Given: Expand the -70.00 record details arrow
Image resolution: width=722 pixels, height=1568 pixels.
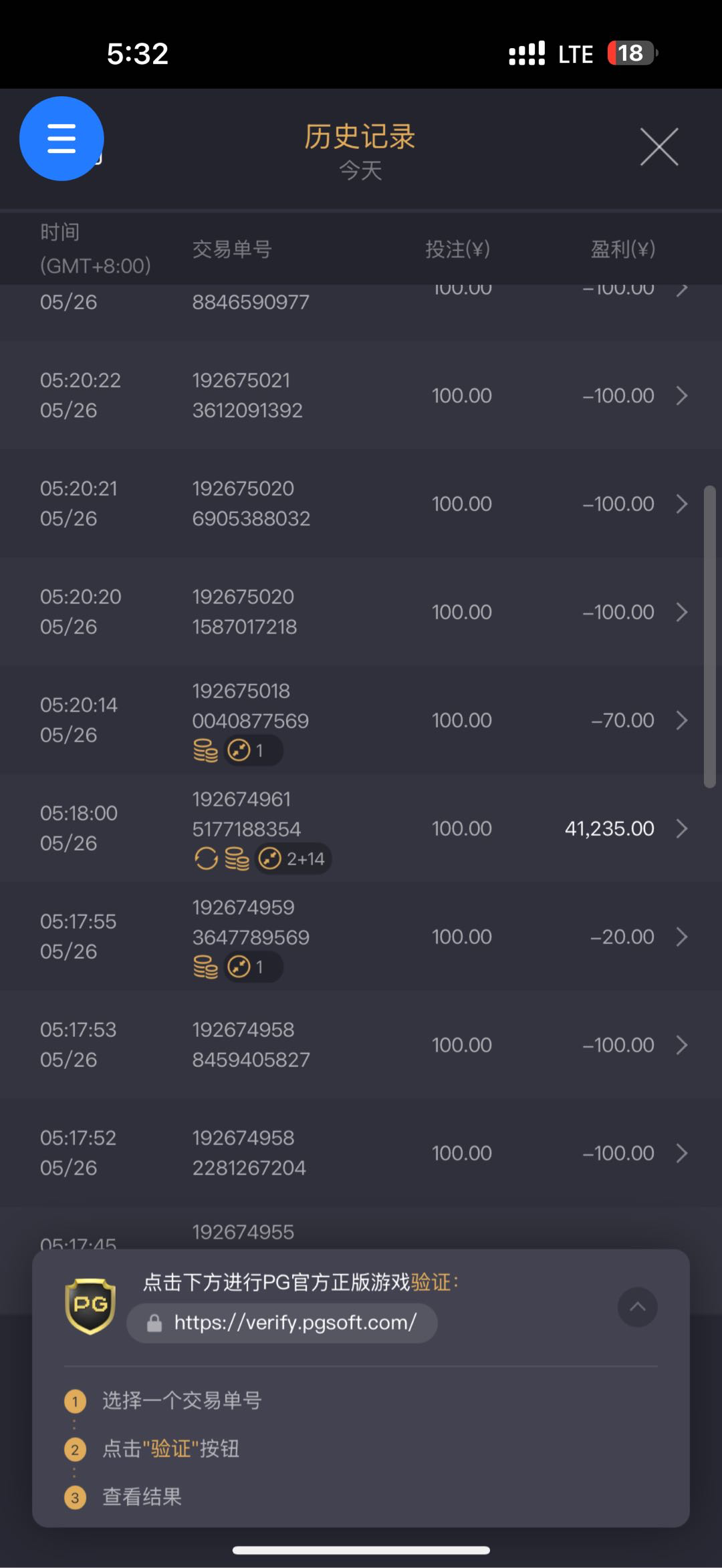Looking at the screenshot, I should [681, 720].
